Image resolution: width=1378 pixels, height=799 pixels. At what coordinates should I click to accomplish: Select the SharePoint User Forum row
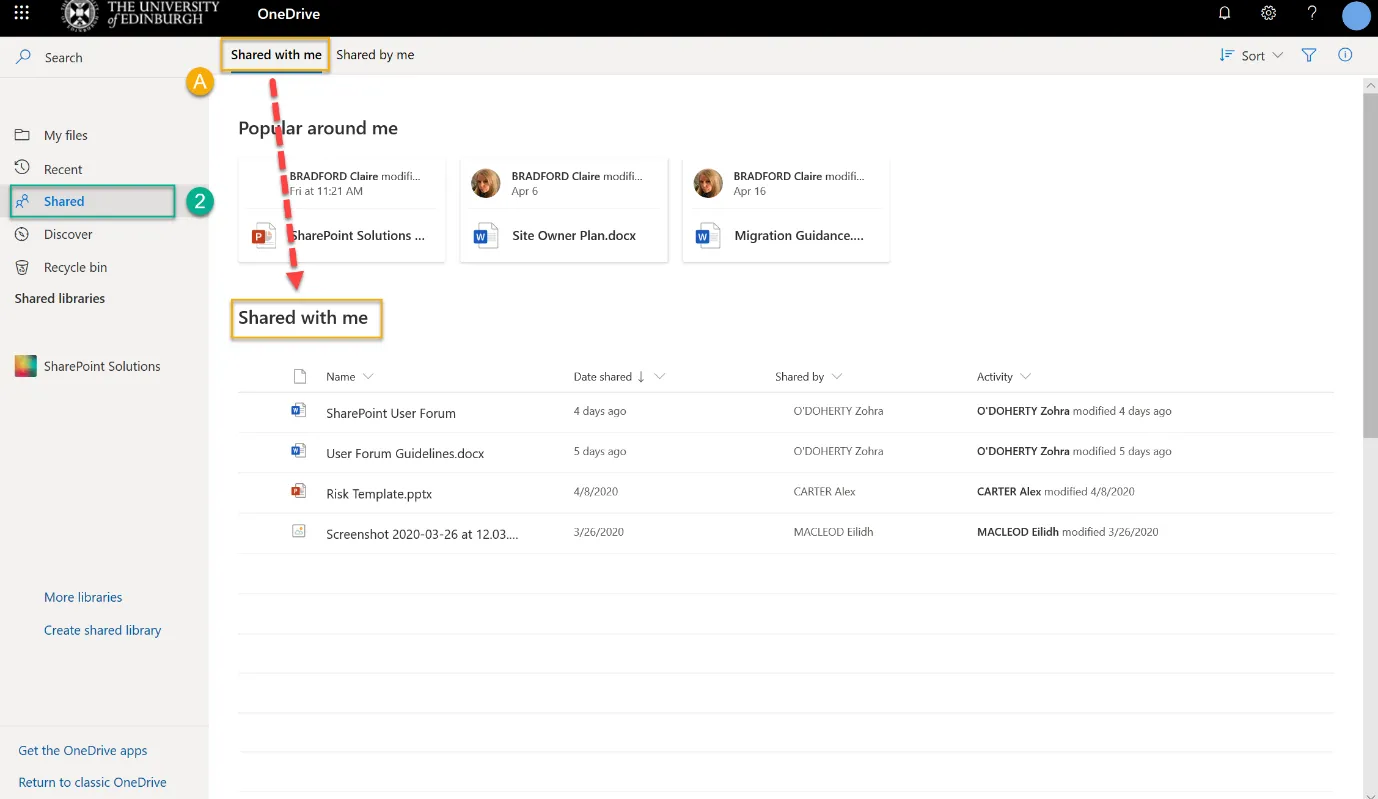coord(390,412)
